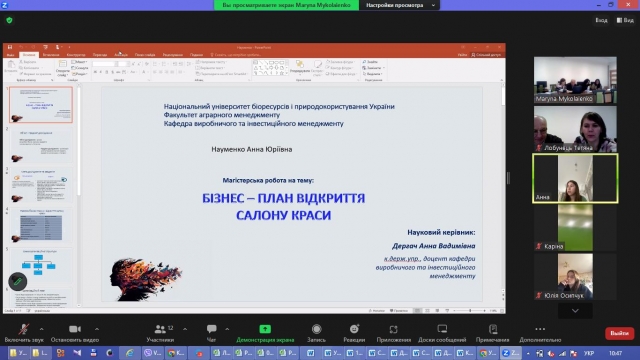Click the View layout button
This screenshot has width=640, height=360.
(625, 20)
